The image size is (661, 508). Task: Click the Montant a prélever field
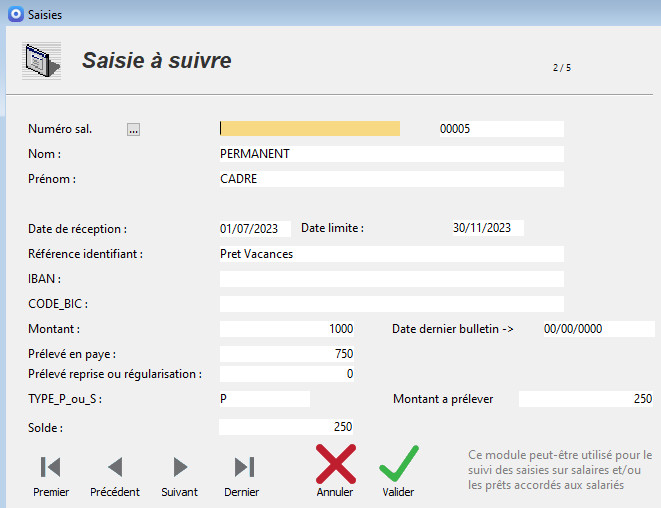[x=586, y=399]
